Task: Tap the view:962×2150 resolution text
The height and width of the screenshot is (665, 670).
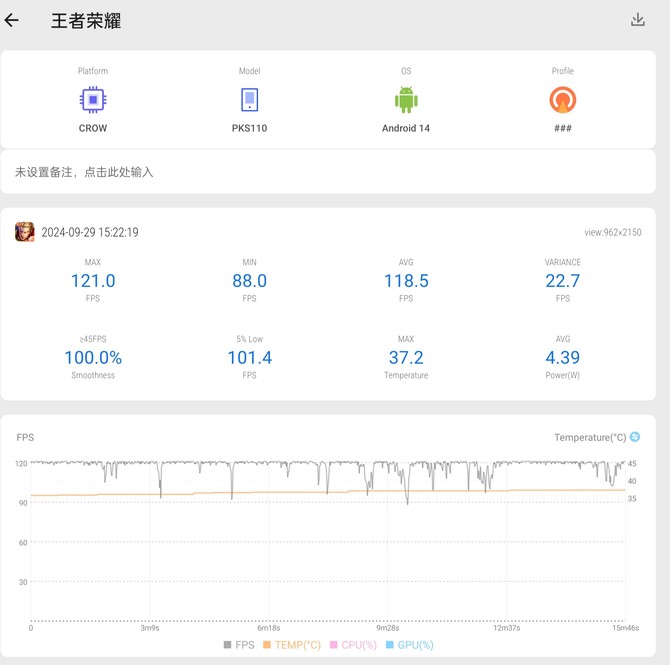Action: pos(612,232)
